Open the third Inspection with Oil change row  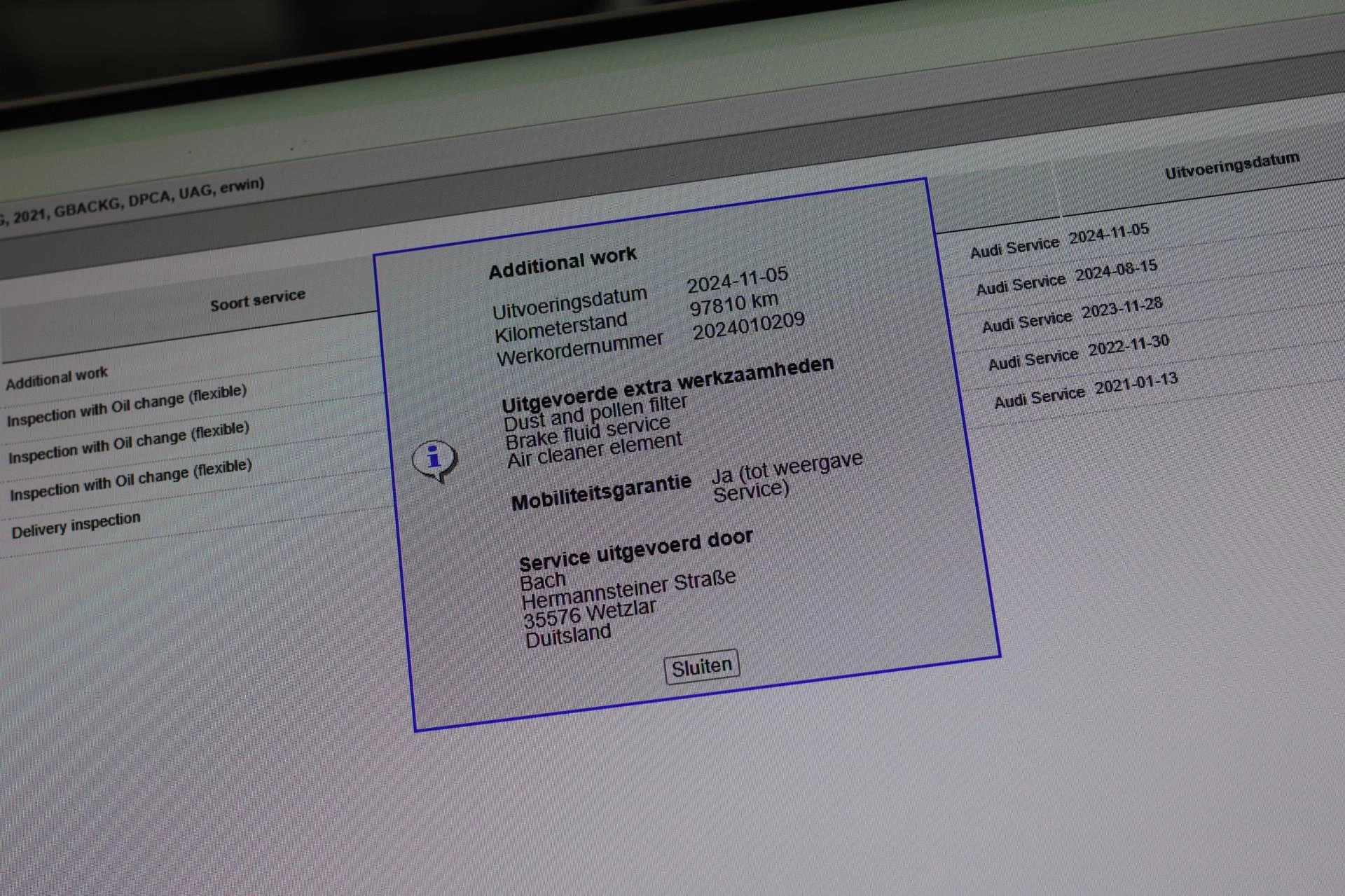tap(131, 481)
